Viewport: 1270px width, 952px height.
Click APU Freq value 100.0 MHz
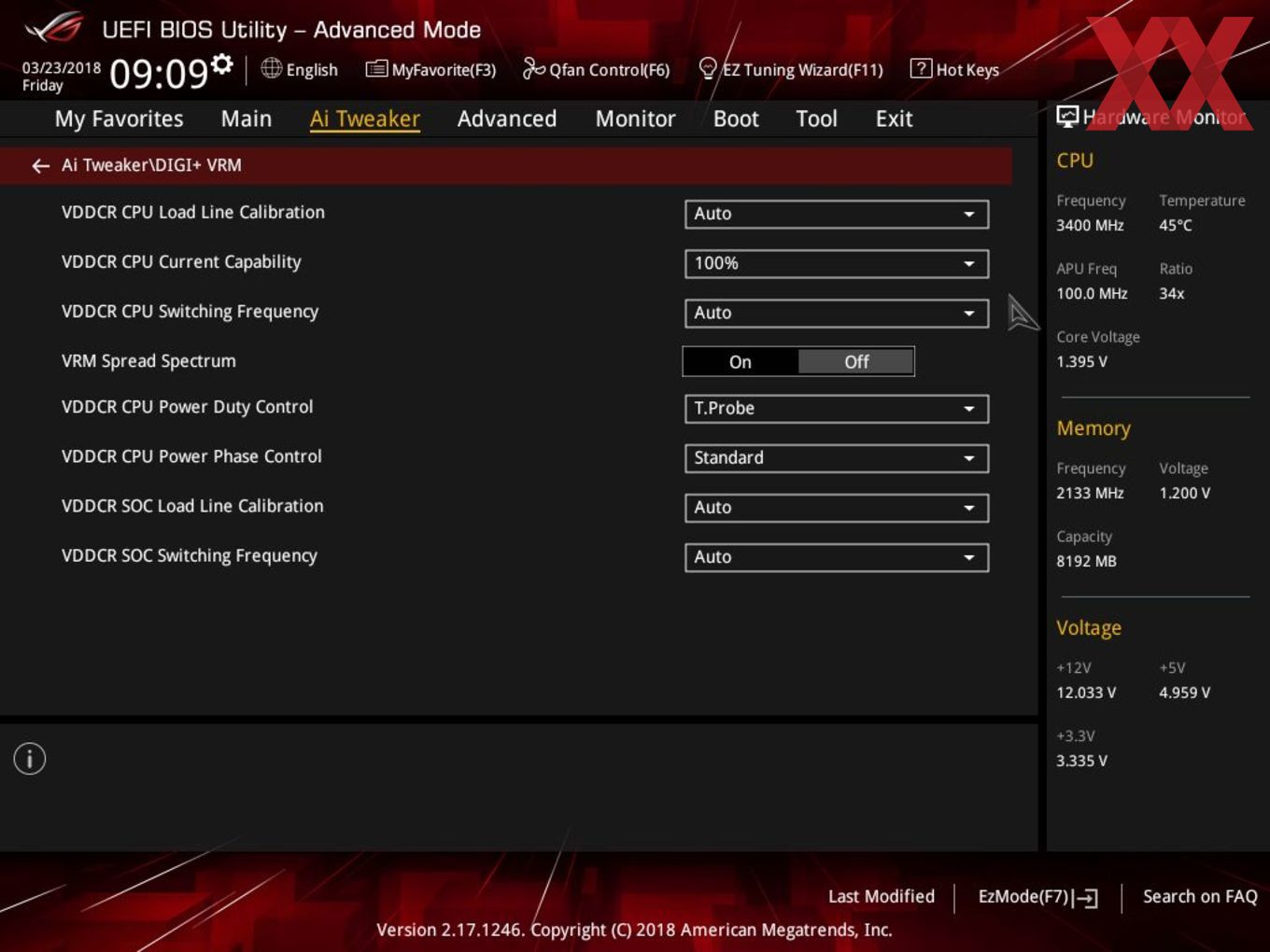coord(1092,293)
